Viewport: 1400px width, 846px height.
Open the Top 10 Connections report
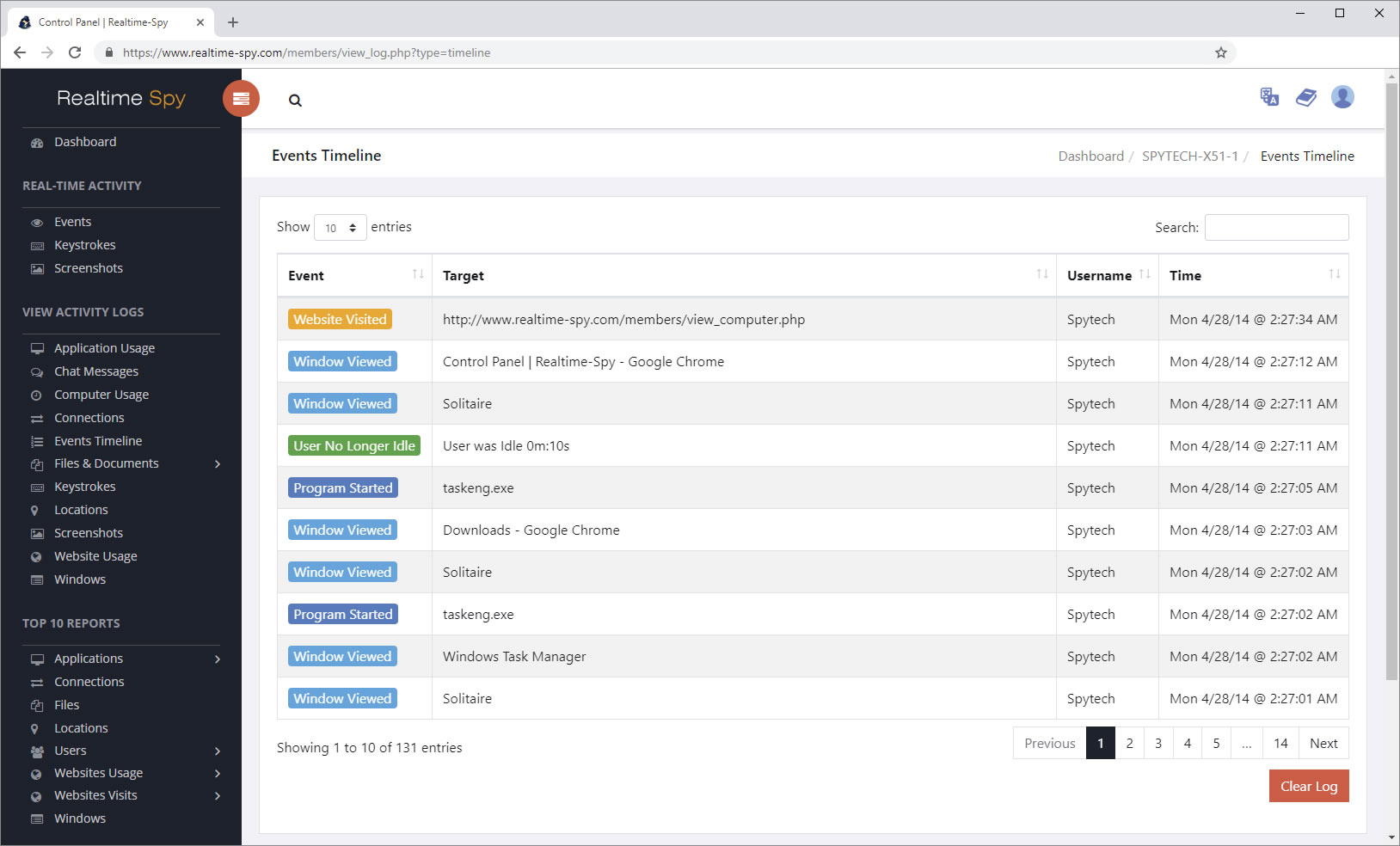point(89,683)
